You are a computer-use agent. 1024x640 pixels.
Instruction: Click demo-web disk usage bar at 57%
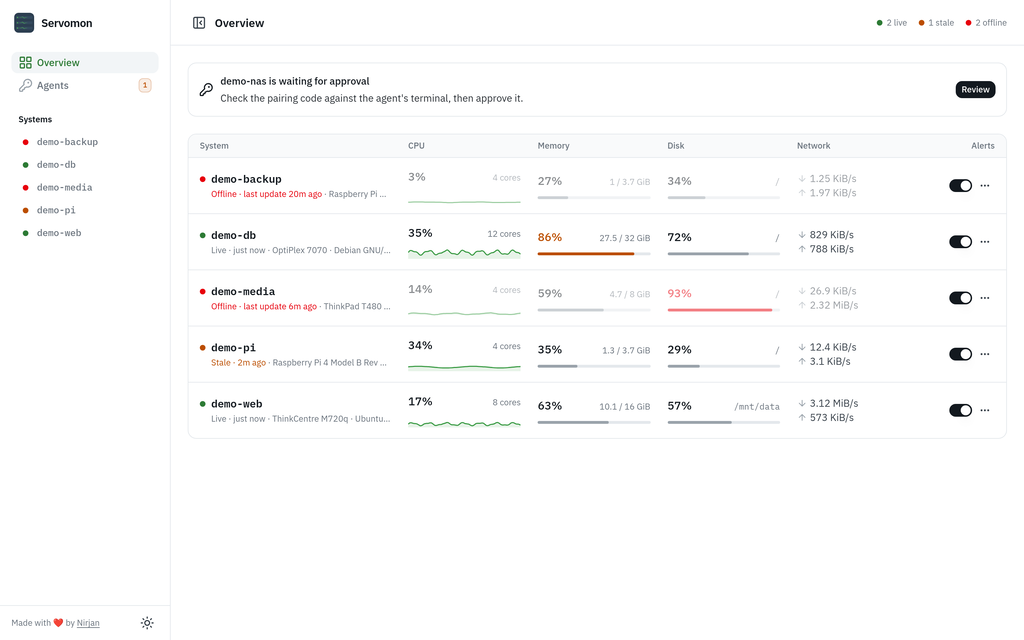point(724,422)
